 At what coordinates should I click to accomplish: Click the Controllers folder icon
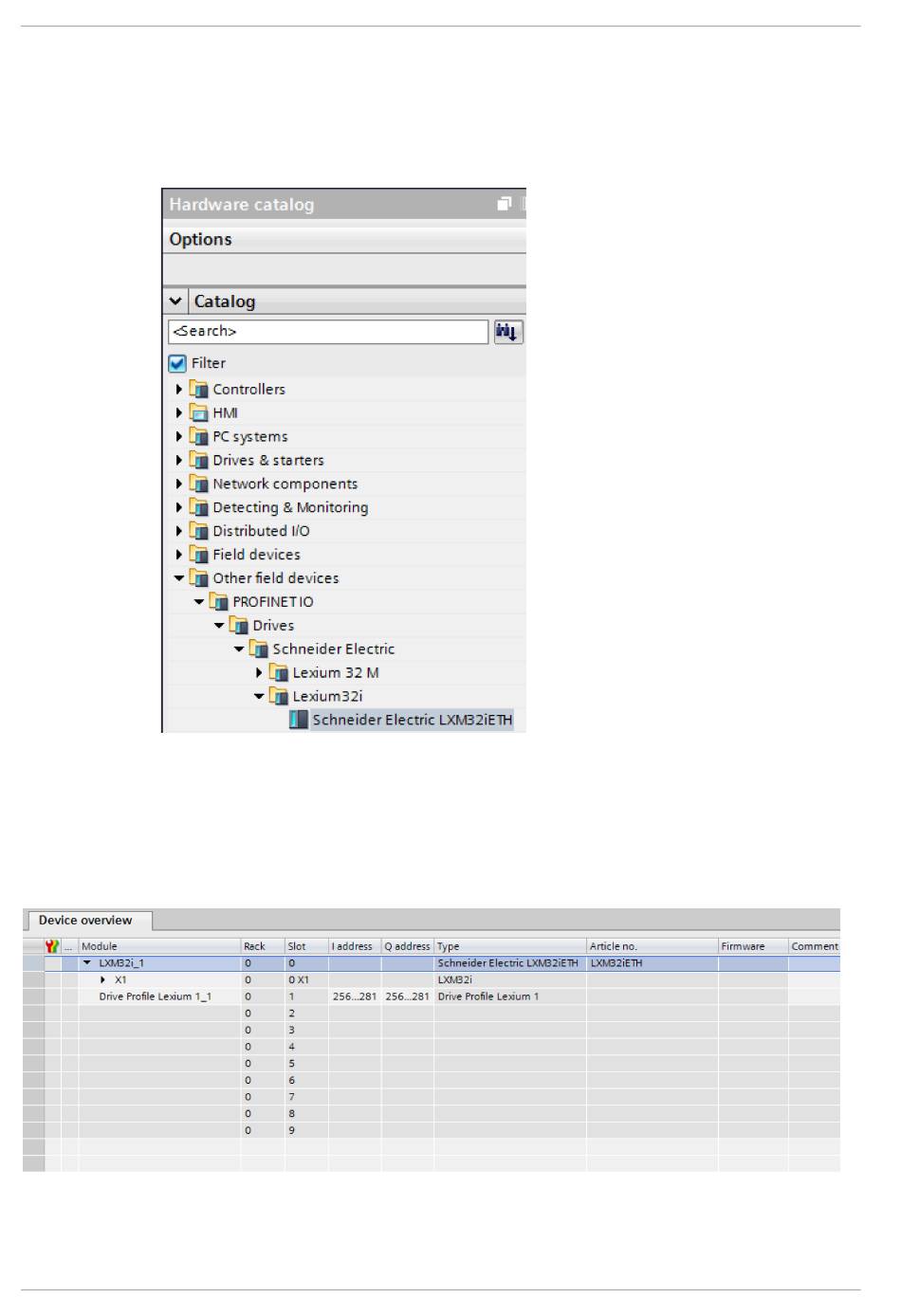point(198,389)
